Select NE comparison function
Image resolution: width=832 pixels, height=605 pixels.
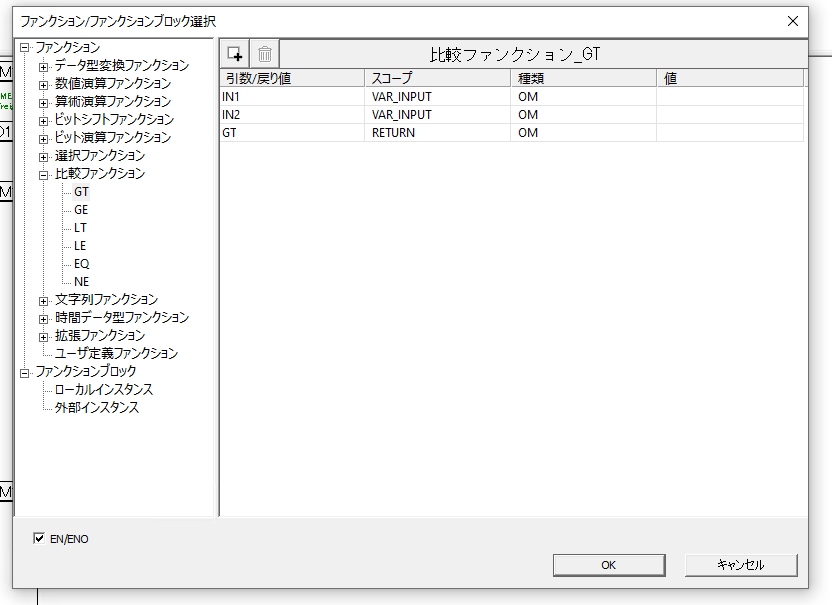pos(81,282)
